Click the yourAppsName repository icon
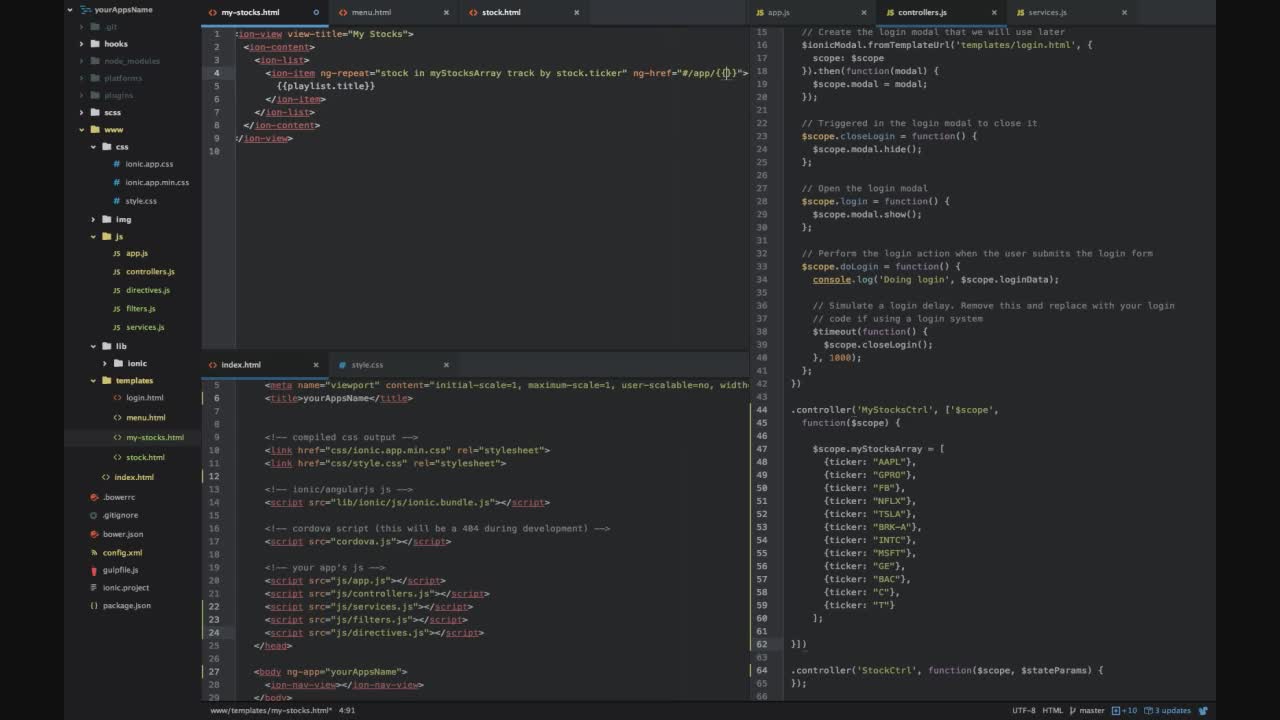 pyautogui.click(x=85, y=9)
